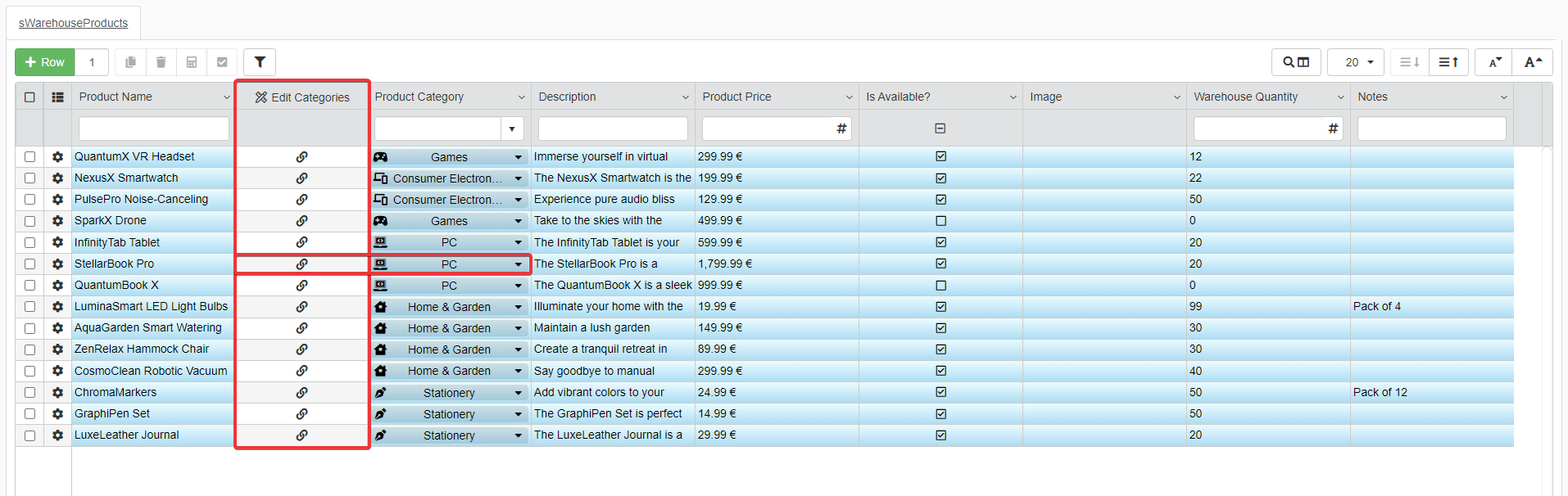This screenshot has width=1568, height=496.
Task: Click the copy rows icon in toolbar
Action: click(x=130, y=62)
